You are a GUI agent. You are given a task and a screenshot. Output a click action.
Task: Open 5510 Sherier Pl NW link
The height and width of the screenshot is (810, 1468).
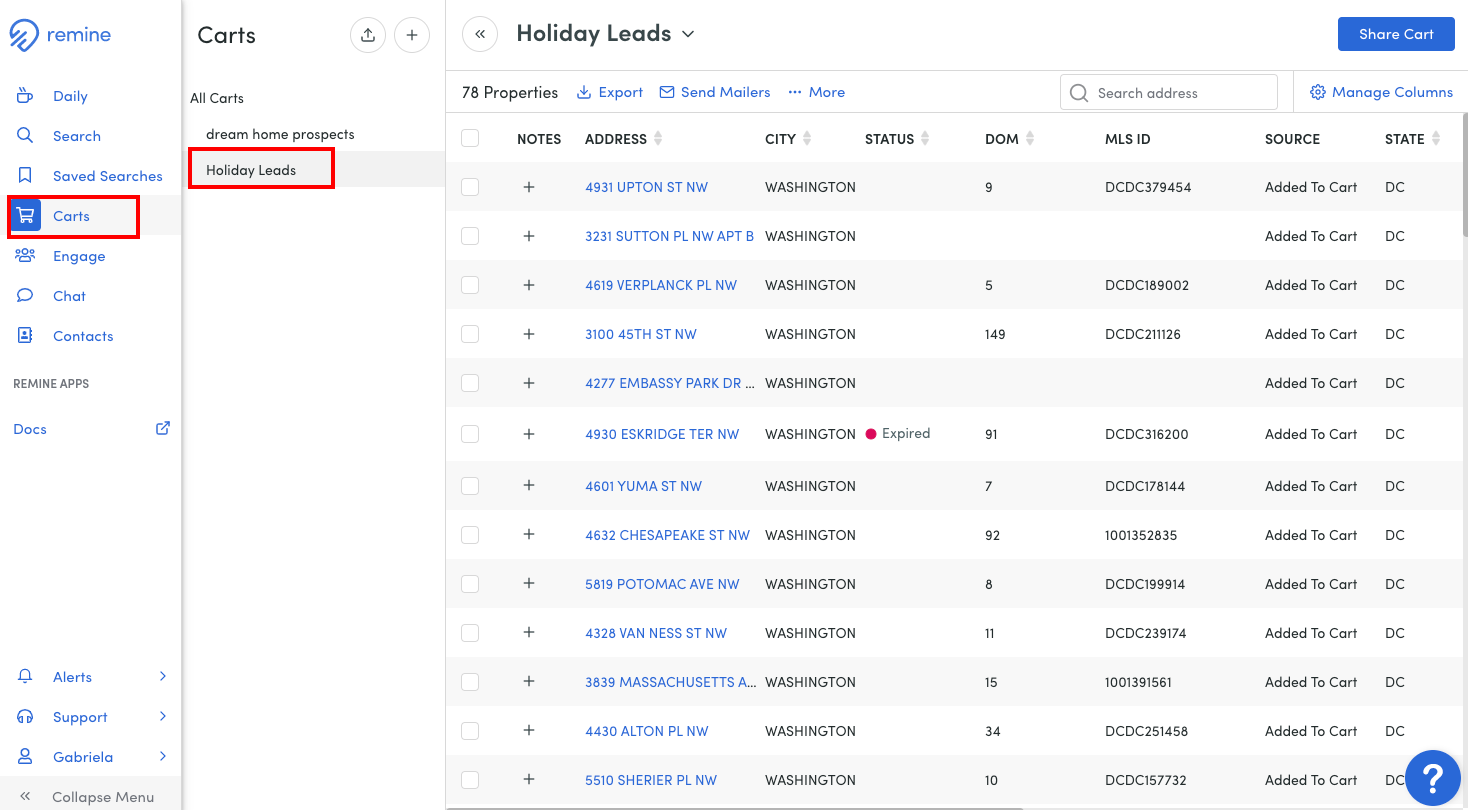pos(651,780)
